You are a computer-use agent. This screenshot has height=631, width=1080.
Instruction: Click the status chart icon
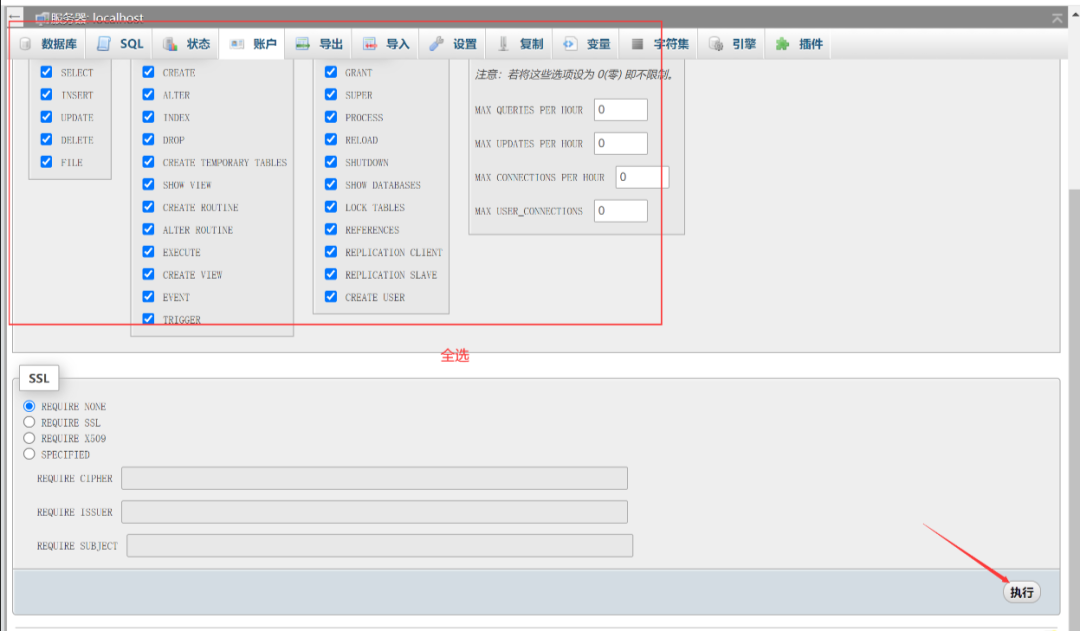coord(170,44)
